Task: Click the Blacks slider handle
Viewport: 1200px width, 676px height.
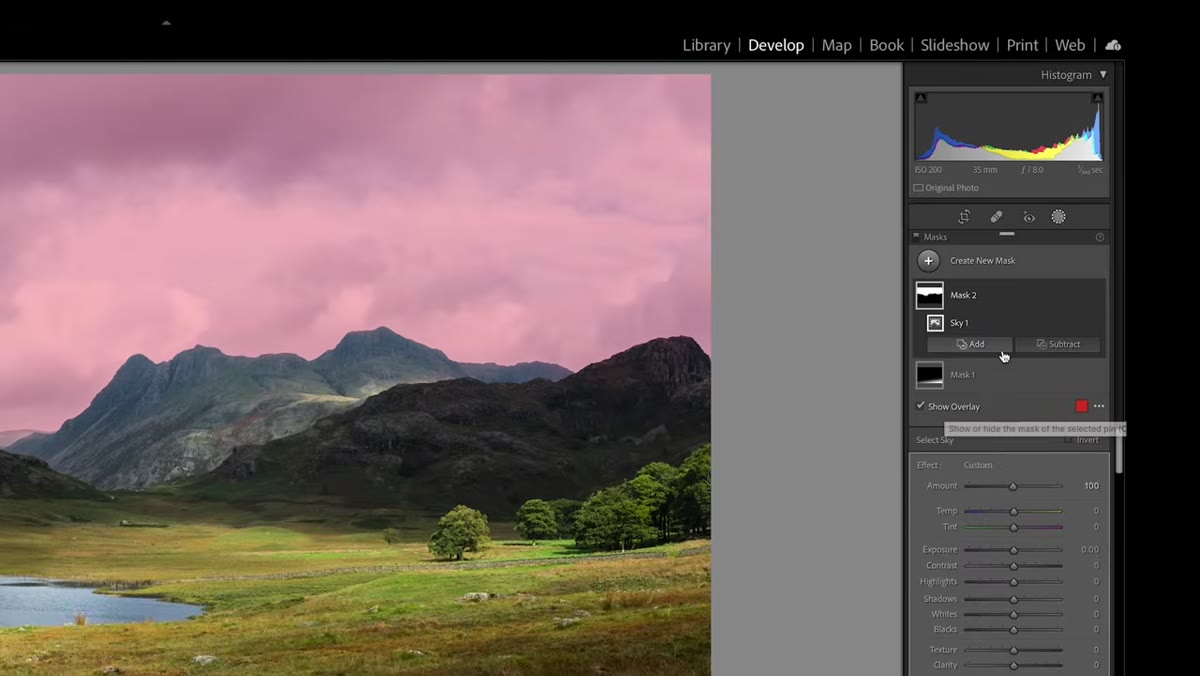Action: coord(1013,630)
